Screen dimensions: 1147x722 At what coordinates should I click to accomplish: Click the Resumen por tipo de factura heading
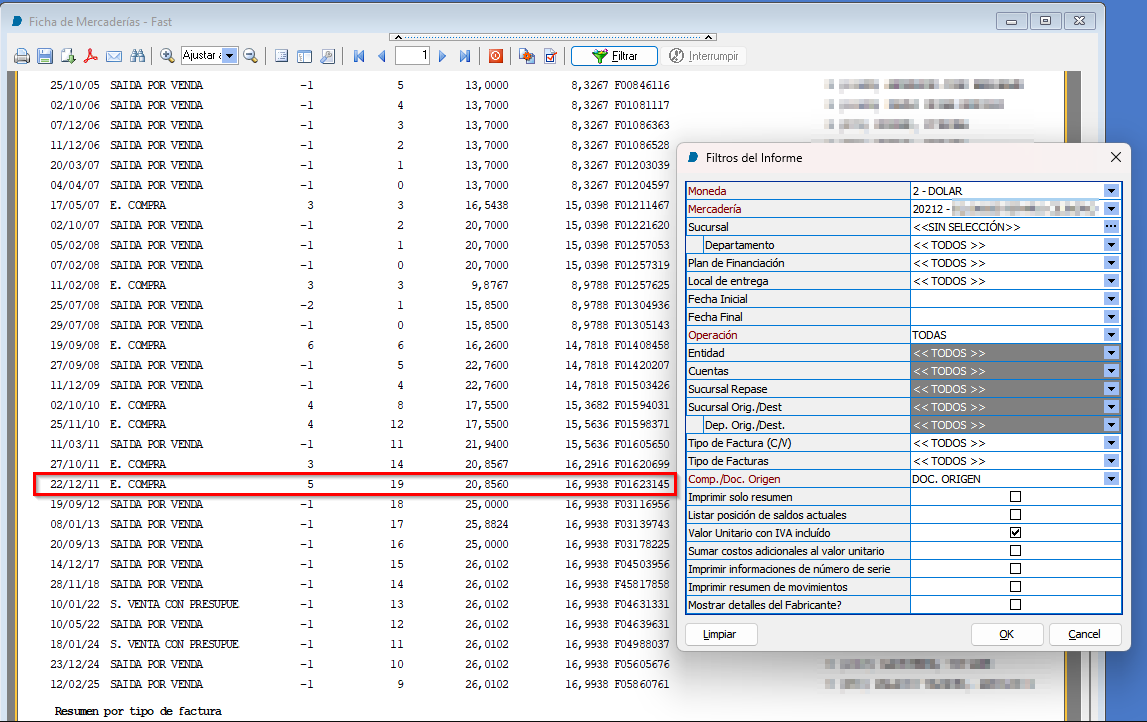[x=138, y=711]
